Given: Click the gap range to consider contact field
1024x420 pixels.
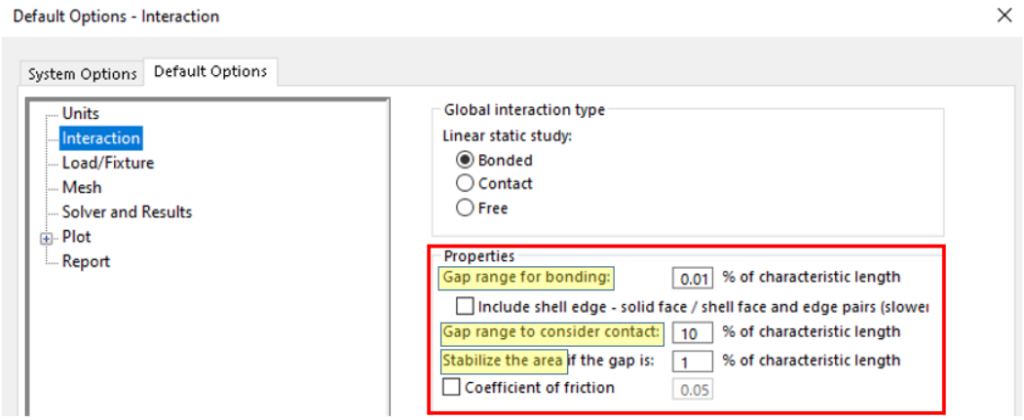Looking at the screenshot, I should 692,332.
